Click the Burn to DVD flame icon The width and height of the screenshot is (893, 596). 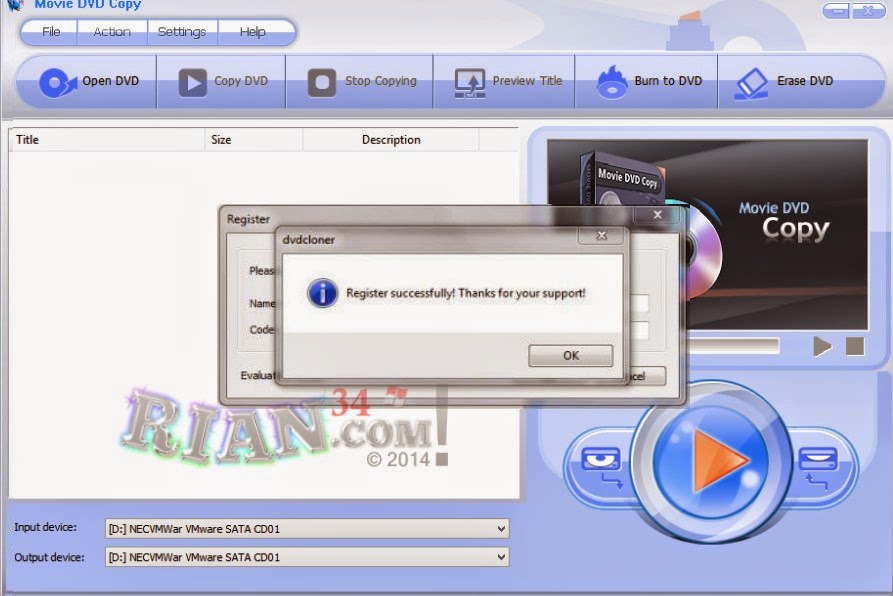612,83
